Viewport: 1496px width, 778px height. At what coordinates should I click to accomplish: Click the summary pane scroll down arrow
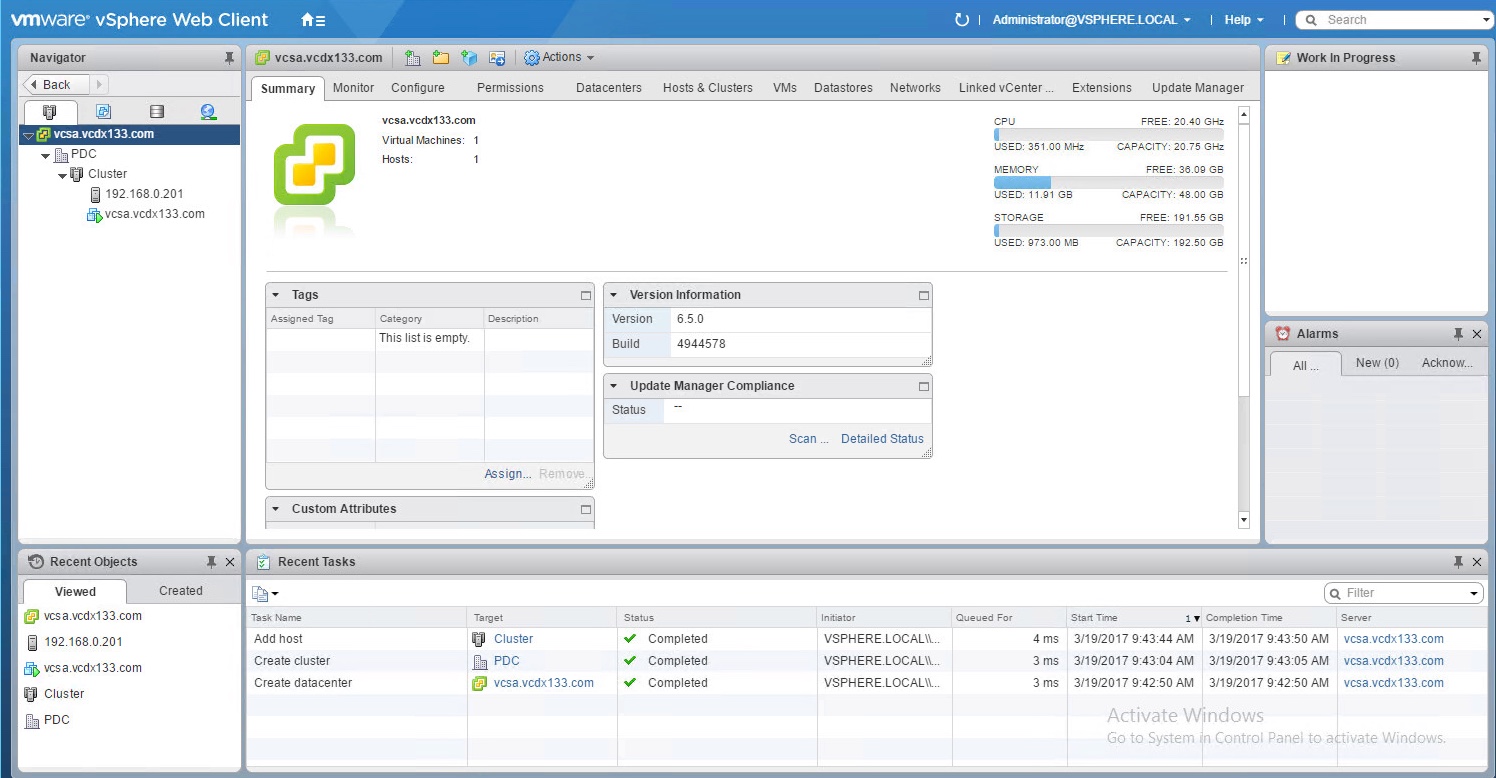(x=1244, y=520)
